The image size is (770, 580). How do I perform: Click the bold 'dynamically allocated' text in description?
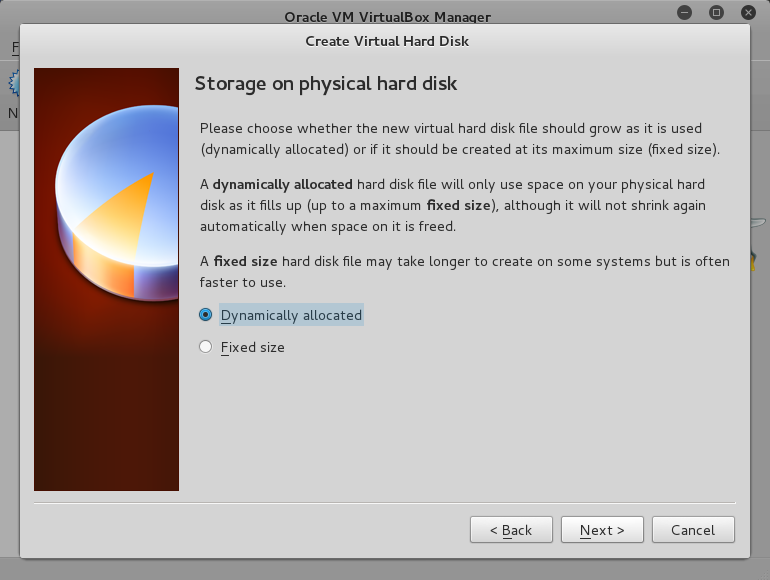click(282, 185)
